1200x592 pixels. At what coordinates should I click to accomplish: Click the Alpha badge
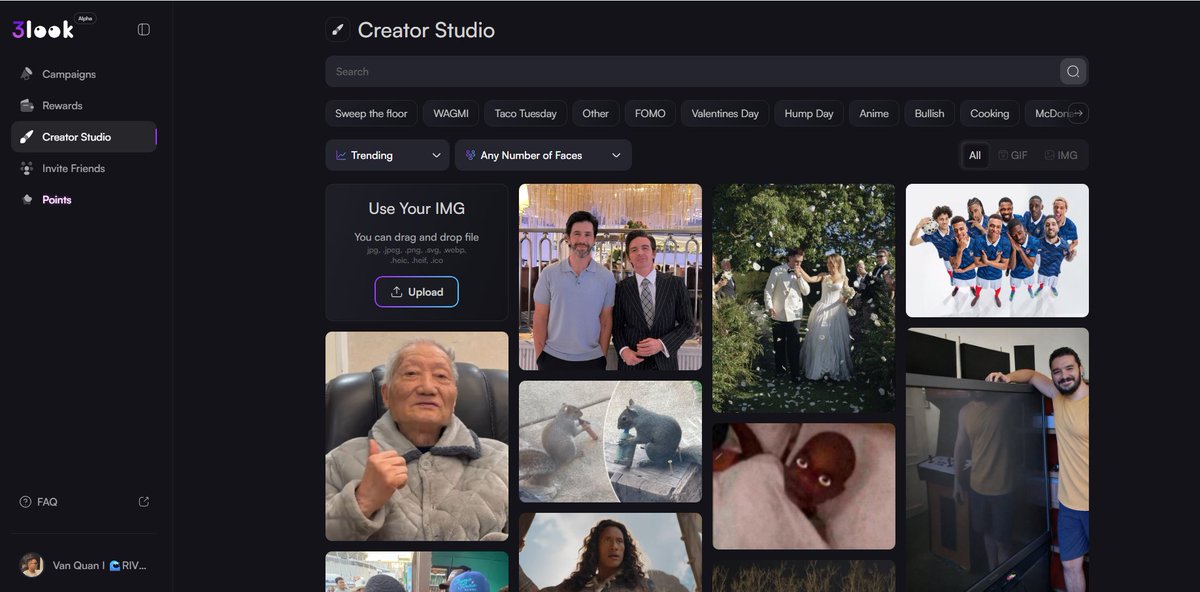coord(85,18)
